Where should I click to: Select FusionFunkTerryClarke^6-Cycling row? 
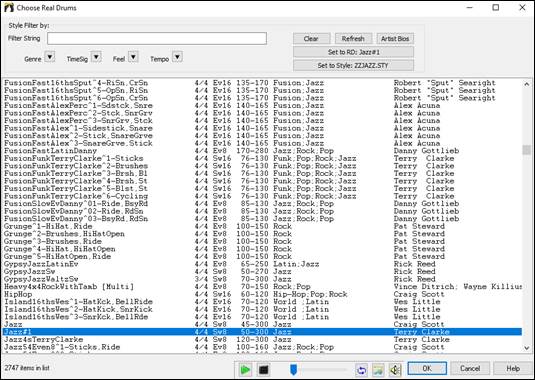[x=262, y=196]
